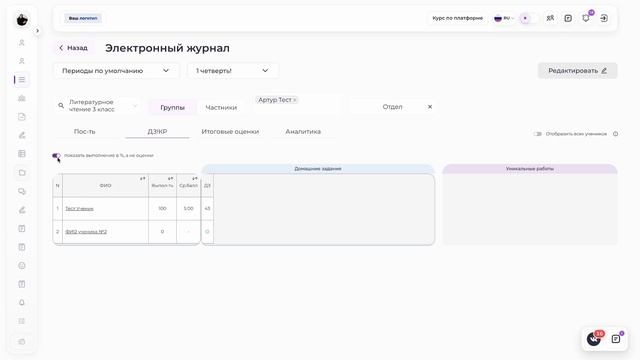
Task: Open chat widget with red badge 10
Action: pos(594,338)
